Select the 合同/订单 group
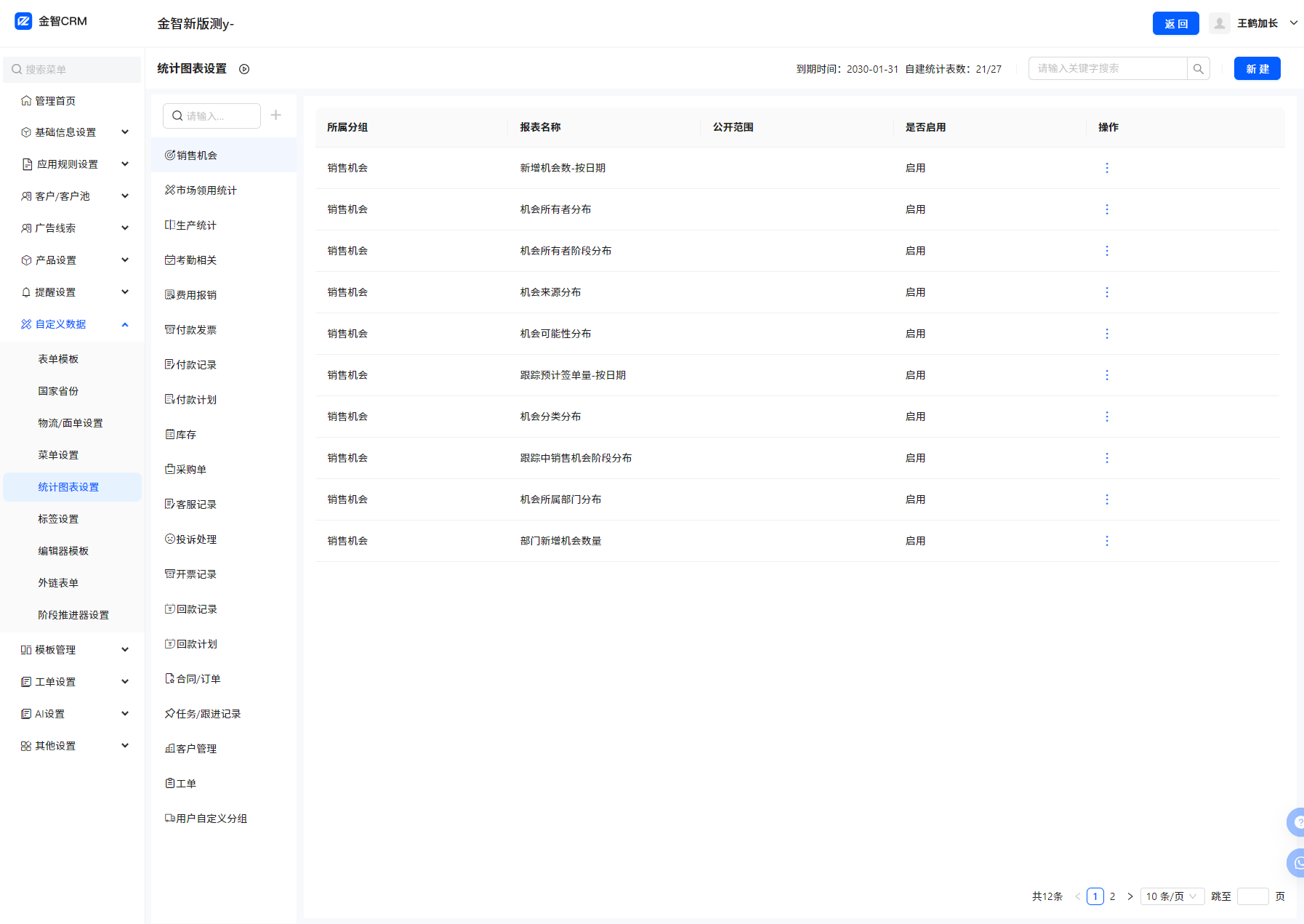 point(198,679)
